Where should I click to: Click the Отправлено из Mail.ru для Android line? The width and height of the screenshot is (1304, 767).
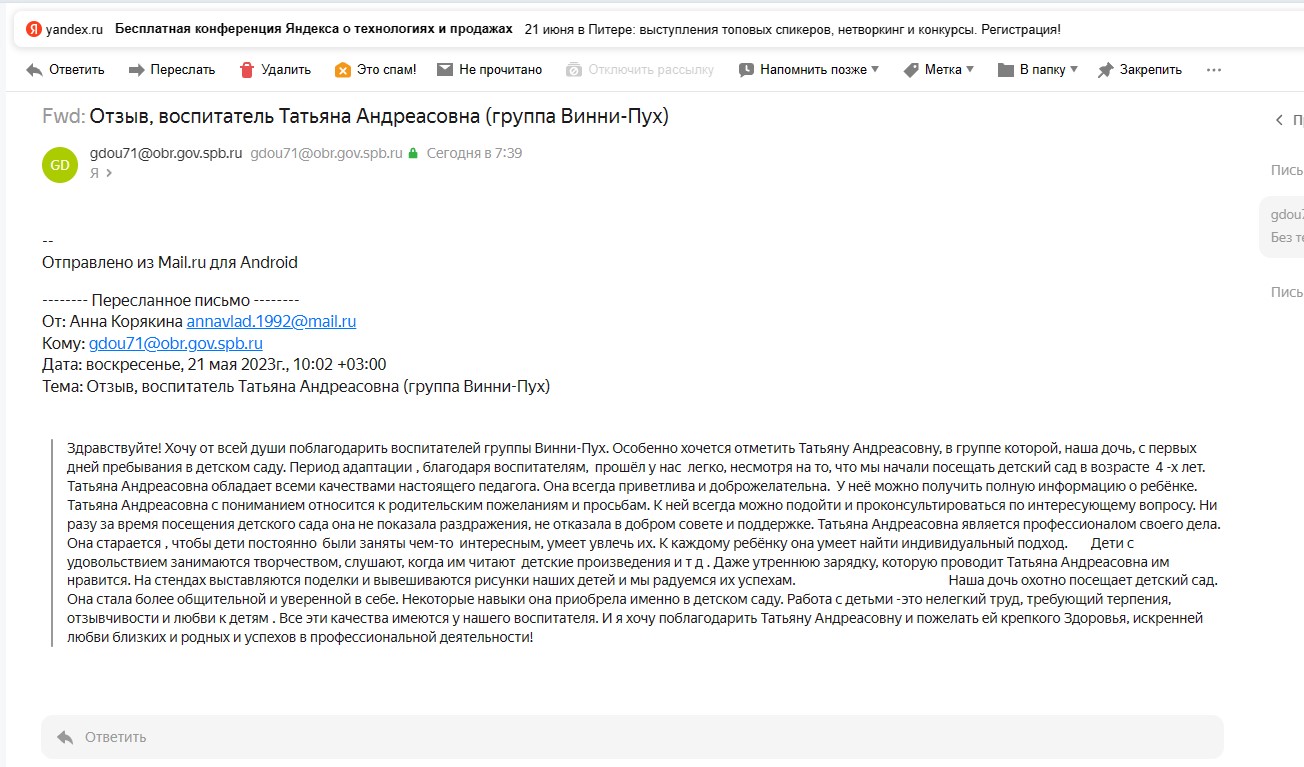tap(170, 262)
